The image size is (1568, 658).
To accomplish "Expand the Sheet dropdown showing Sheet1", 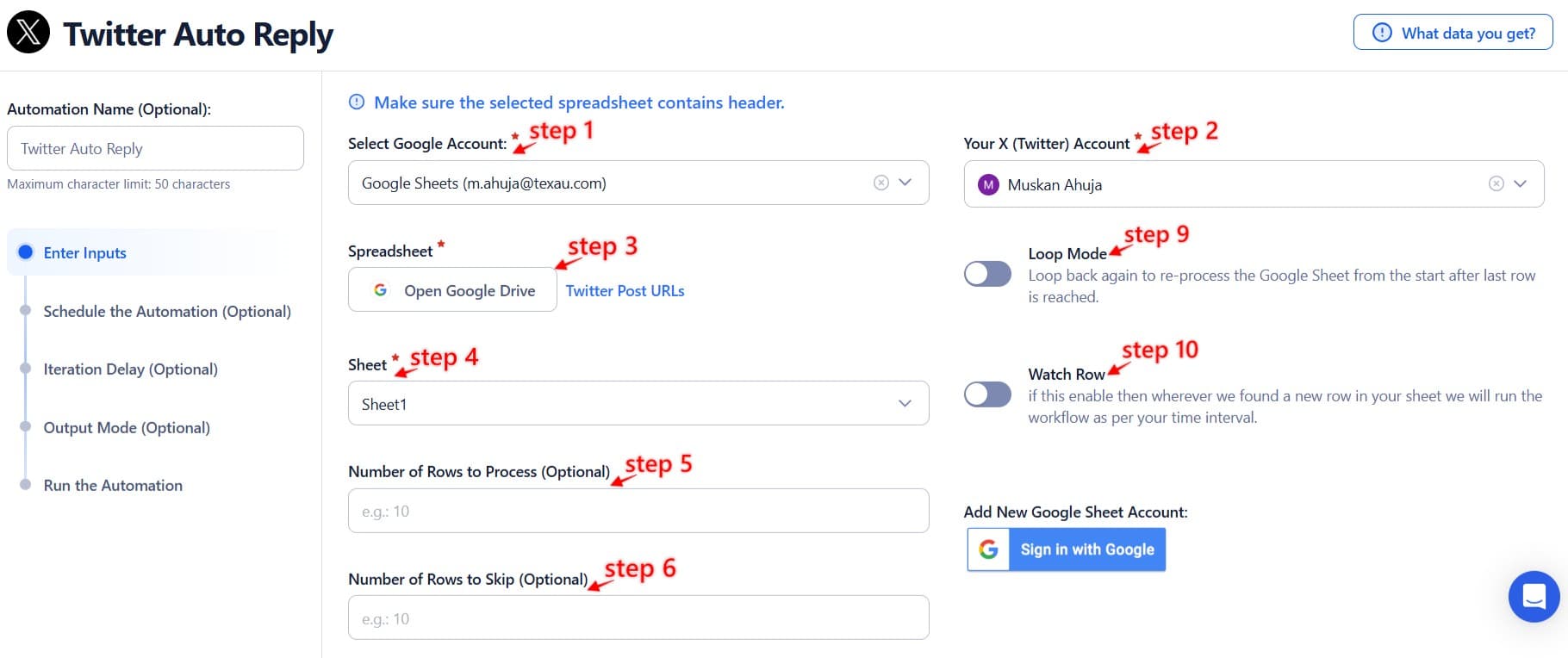I will [x=905, y=403].
